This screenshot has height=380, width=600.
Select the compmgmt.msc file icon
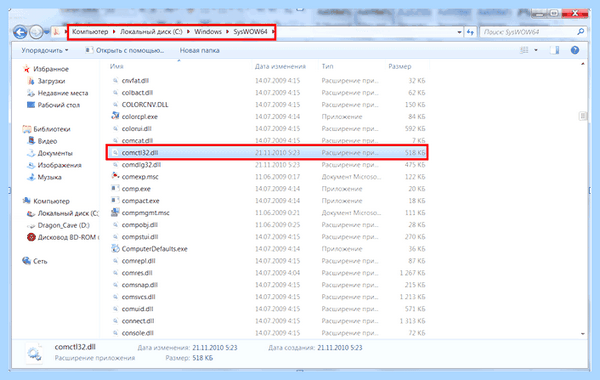115,212
